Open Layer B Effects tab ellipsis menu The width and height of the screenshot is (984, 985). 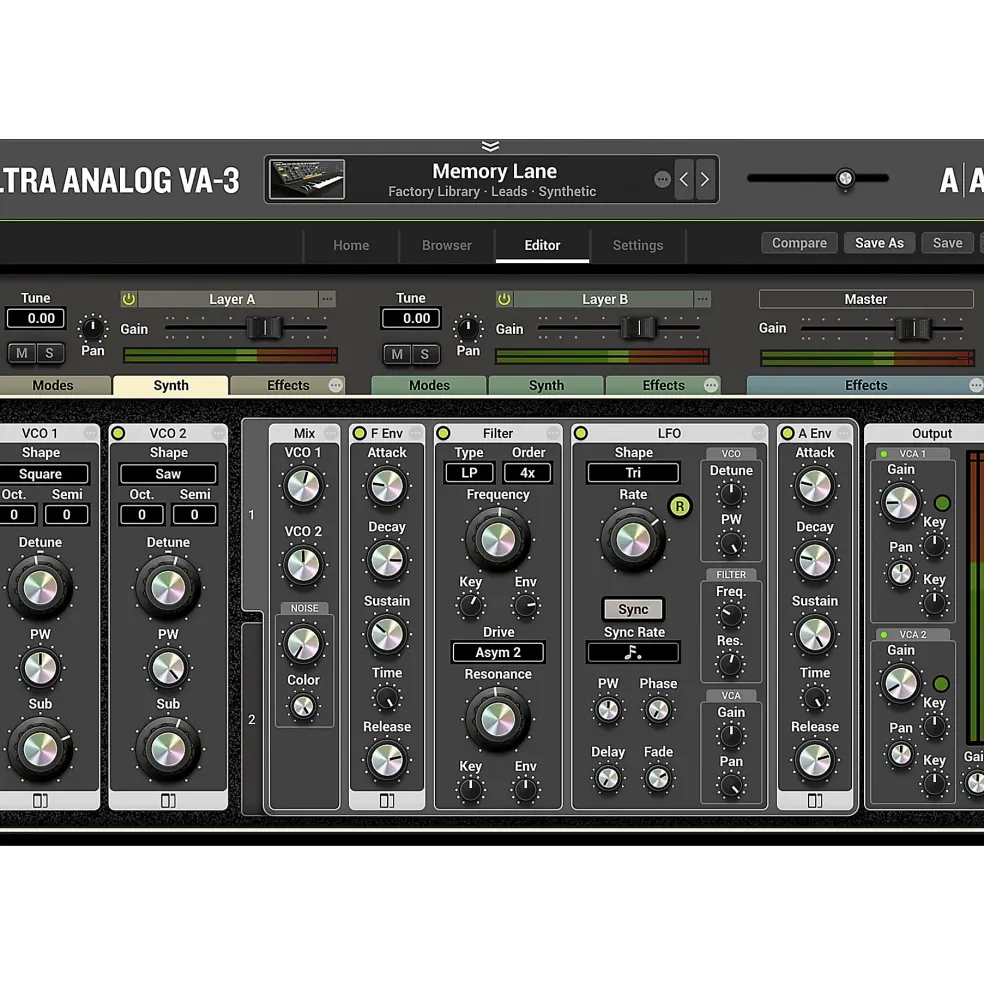tap(711, 385)
